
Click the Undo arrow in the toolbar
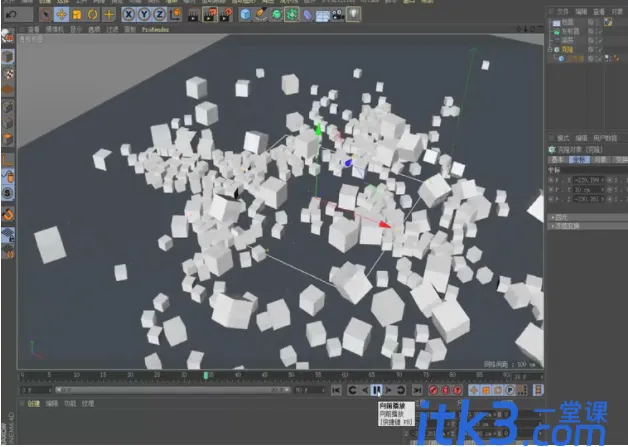11,15
